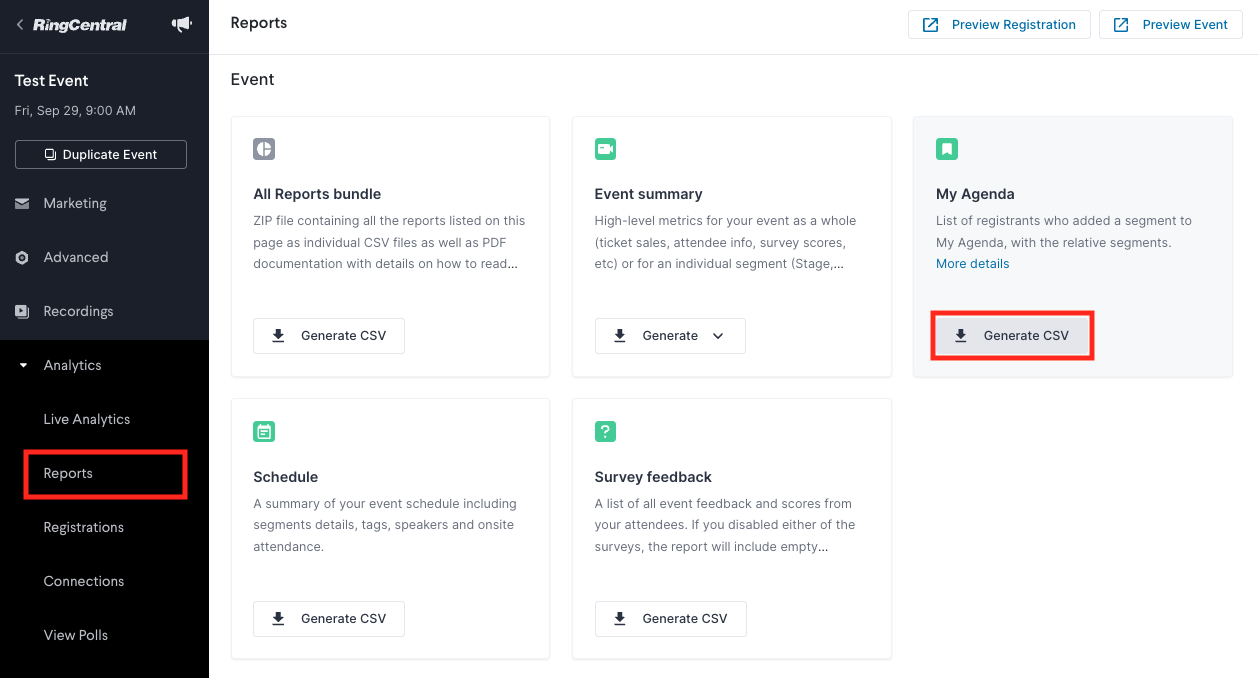The image size is (1259, 678).
Task: Click the megaphone announcements icon
Action: [182, 24]
